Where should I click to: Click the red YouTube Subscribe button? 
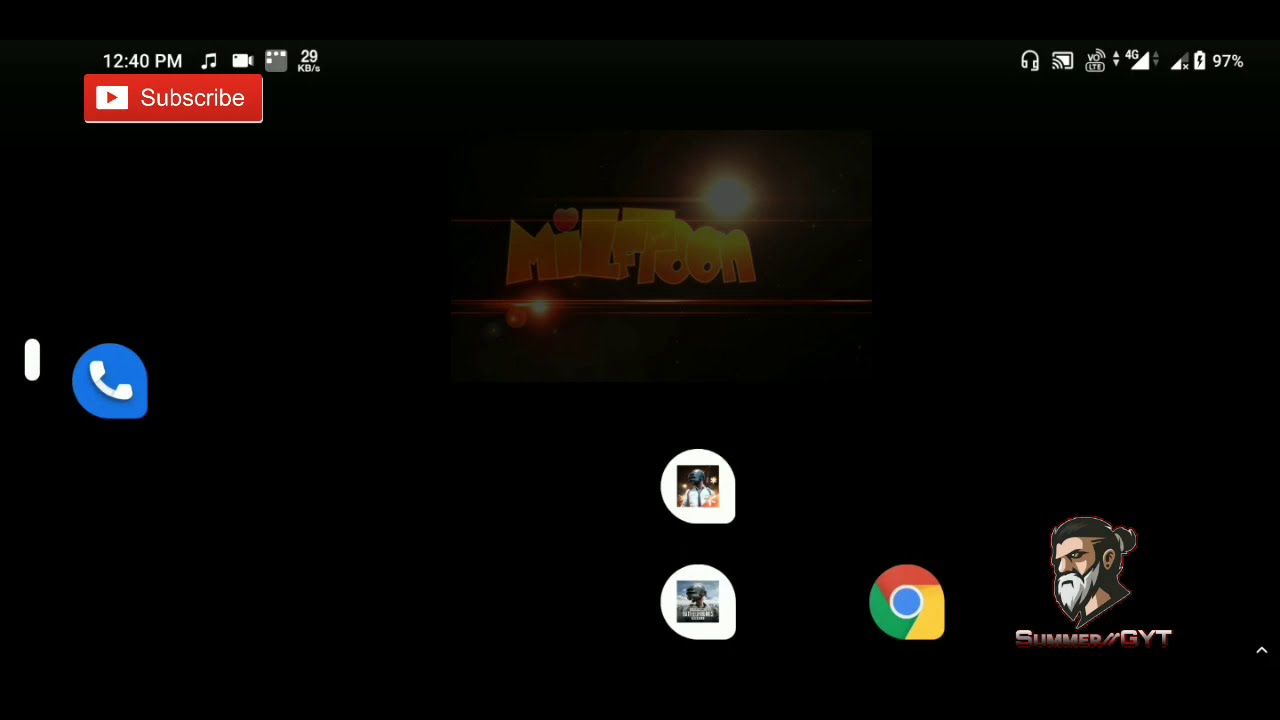(x=173, y=98)
